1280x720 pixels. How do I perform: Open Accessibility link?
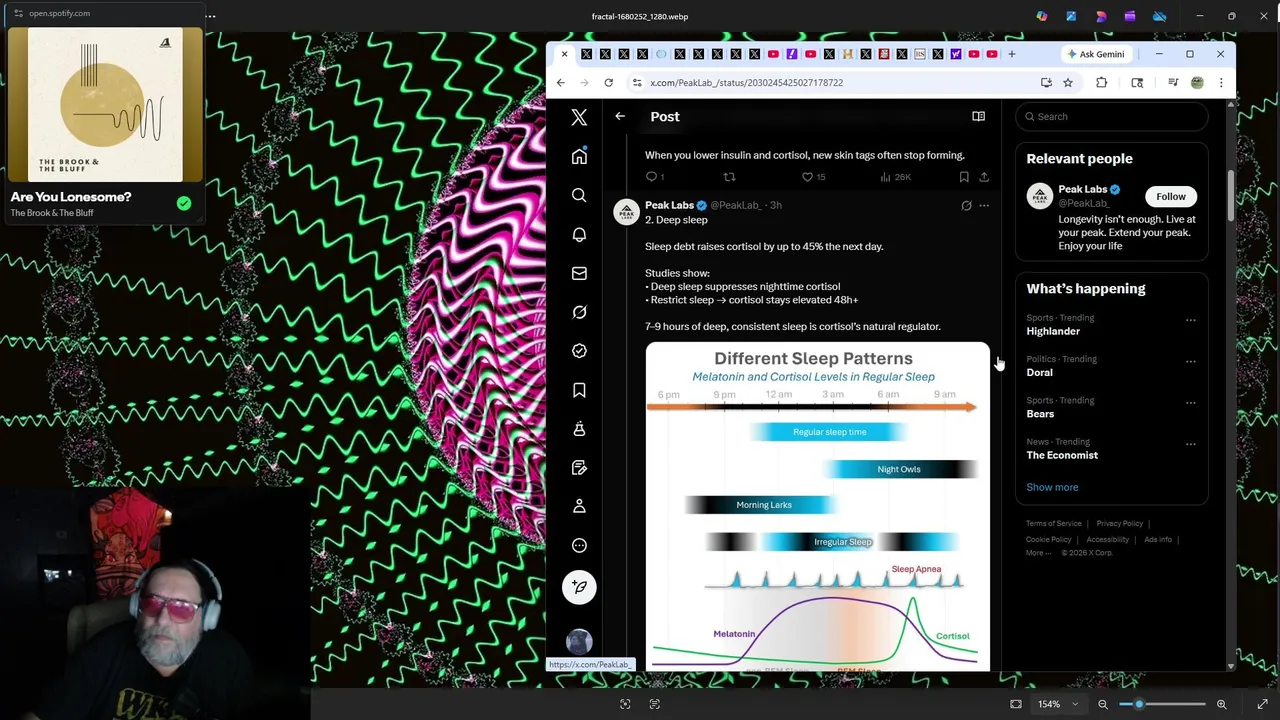point(1107,539)
